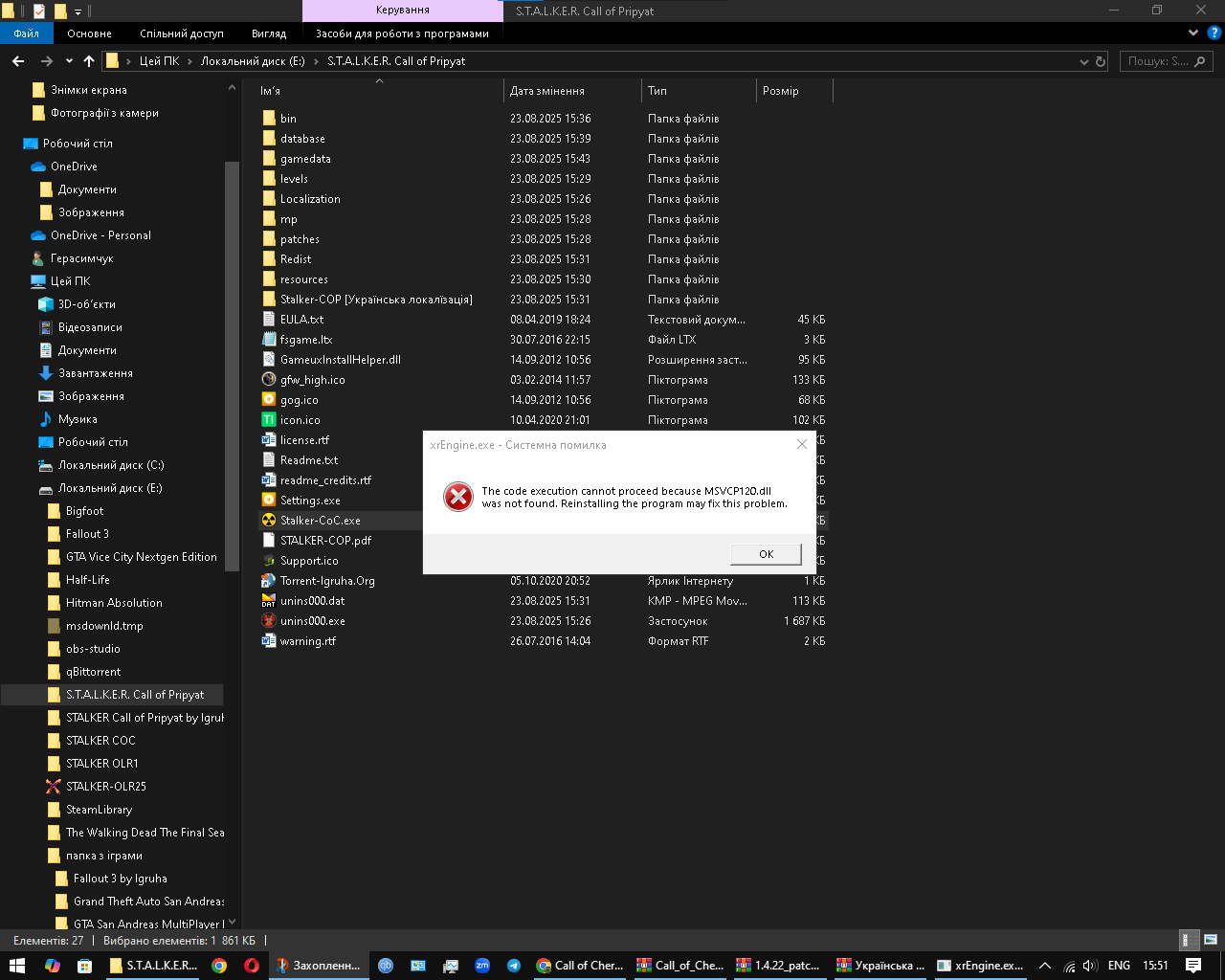Open OneDrive - Personal in the navigation pane
The width and height of the screenshot is (1225, 980).
(x=100, y=235)
